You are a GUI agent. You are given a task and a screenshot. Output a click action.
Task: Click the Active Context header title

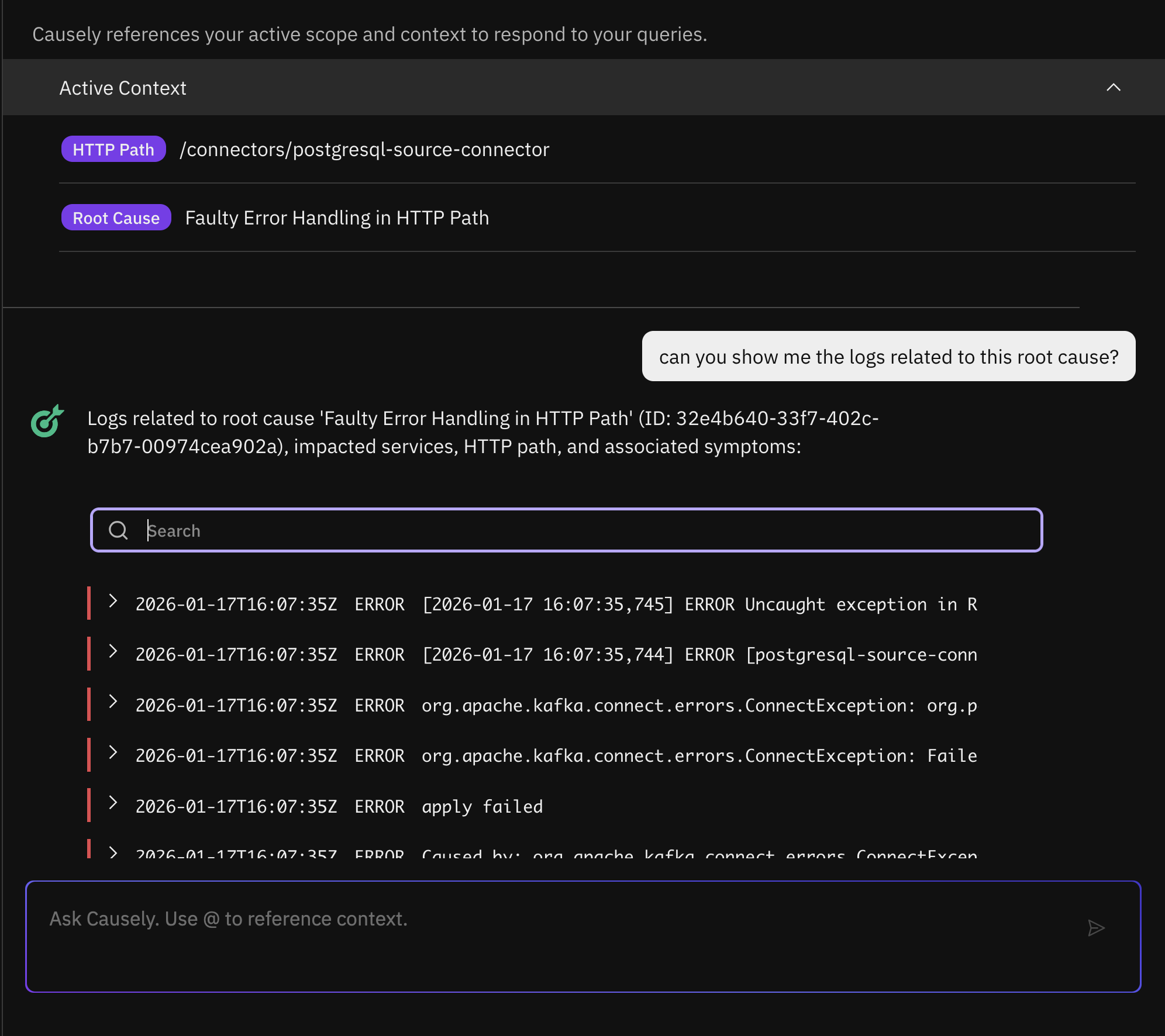(x=123, y=88)
